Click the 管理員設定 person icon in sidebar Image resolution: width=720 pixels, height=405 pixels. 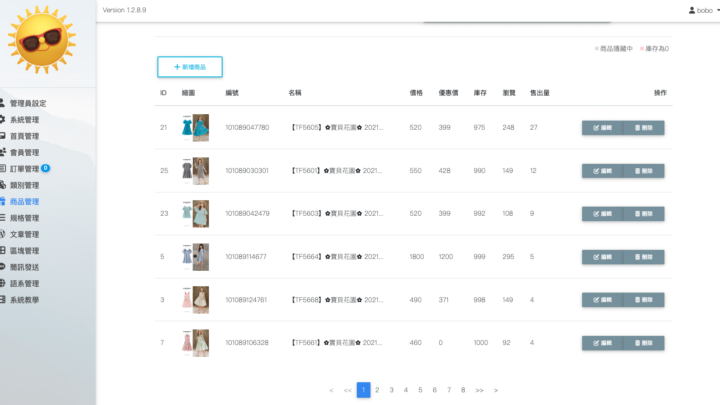pos(4,103)
